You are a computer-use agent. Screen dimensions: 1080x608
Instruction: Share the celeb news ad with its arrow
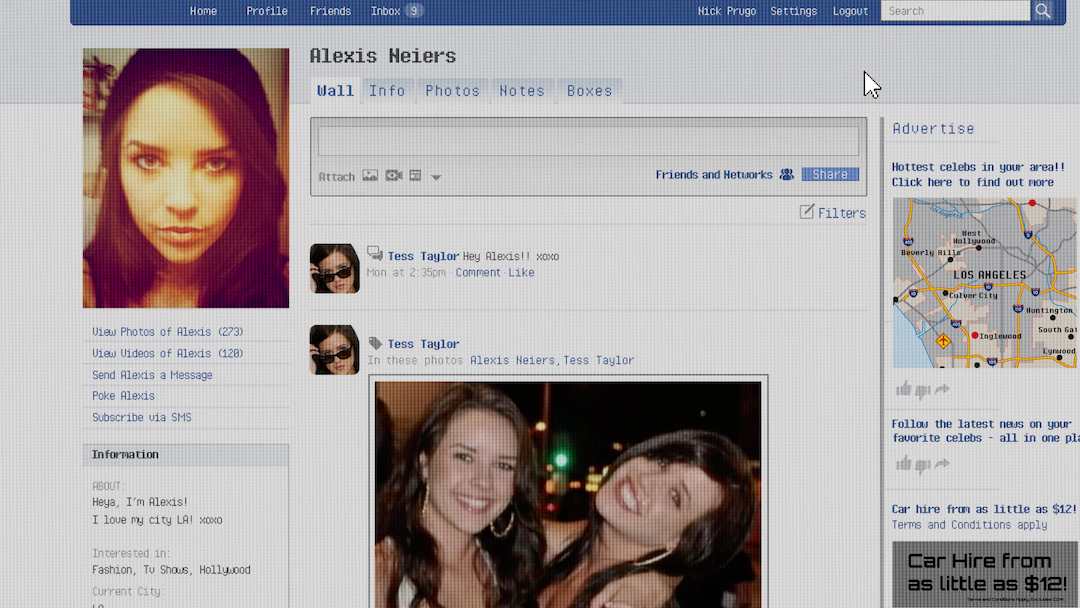[942, 463]
